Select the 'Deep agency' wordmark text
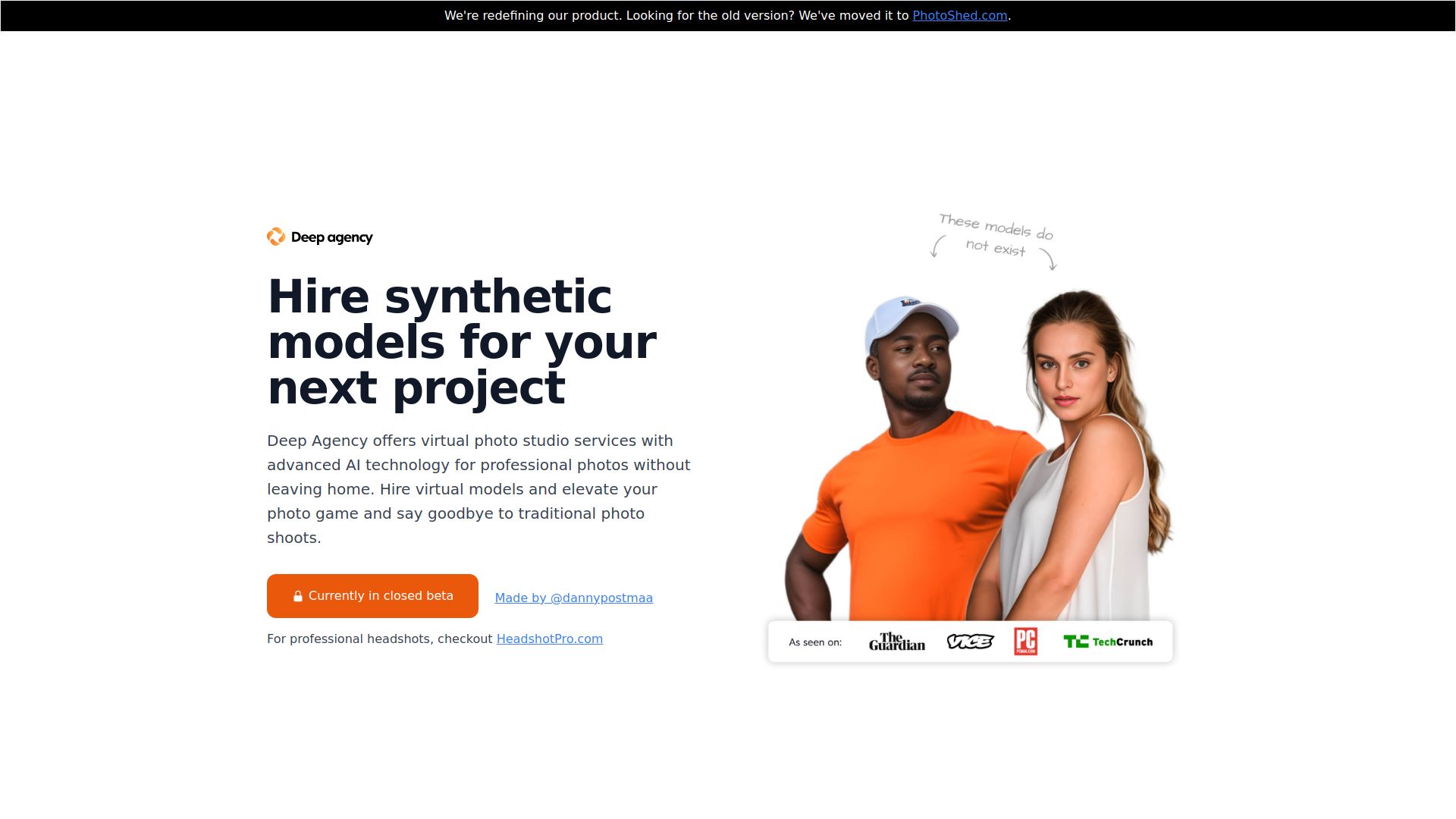This screenshot has width=1456, height=819. click(331, 237)
